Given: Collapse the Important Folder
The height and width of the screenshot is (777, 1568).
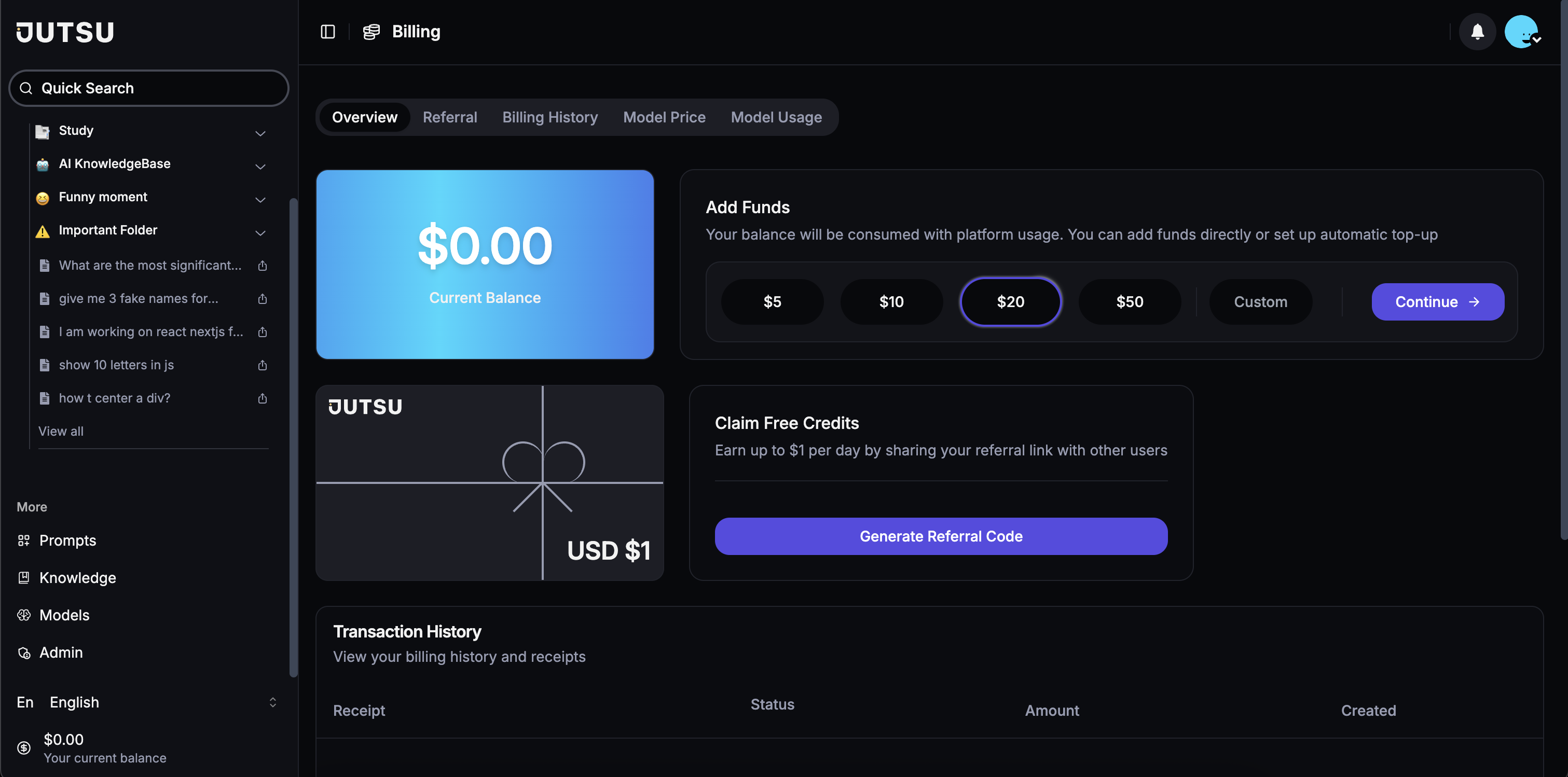Looking at the screenshot, I should pos(260,232).
